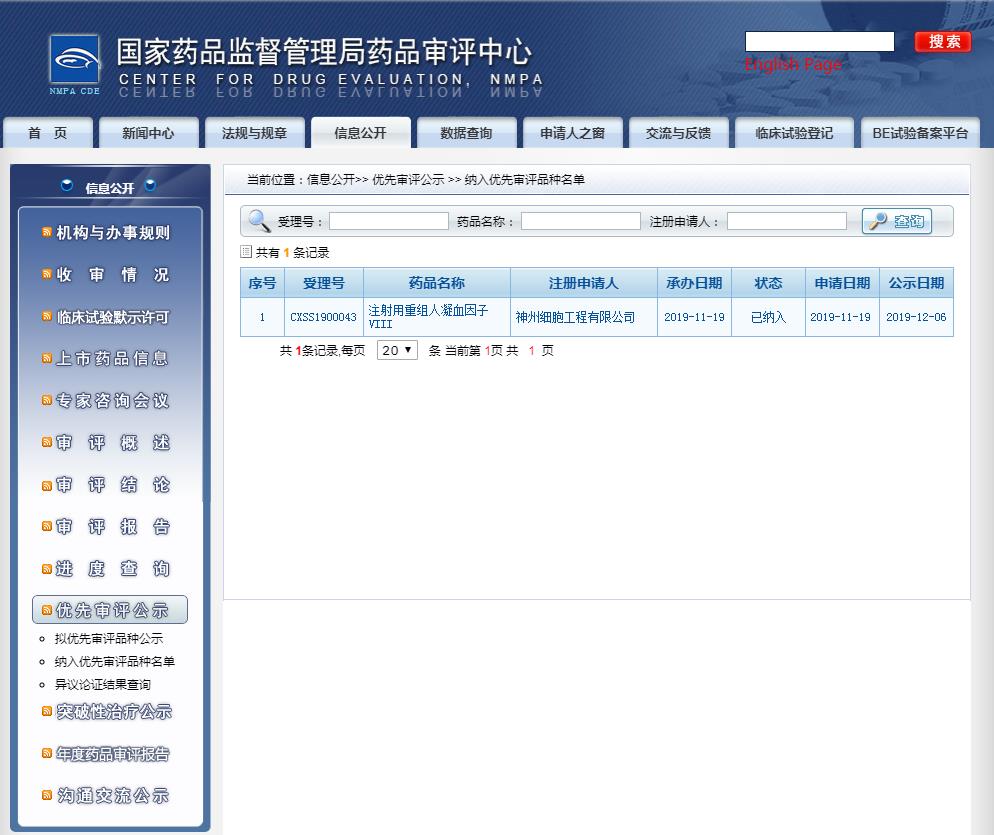Open 上市药品信息 in the sidebar
Screen dimensions: 994x835
(x=113, y=358)
